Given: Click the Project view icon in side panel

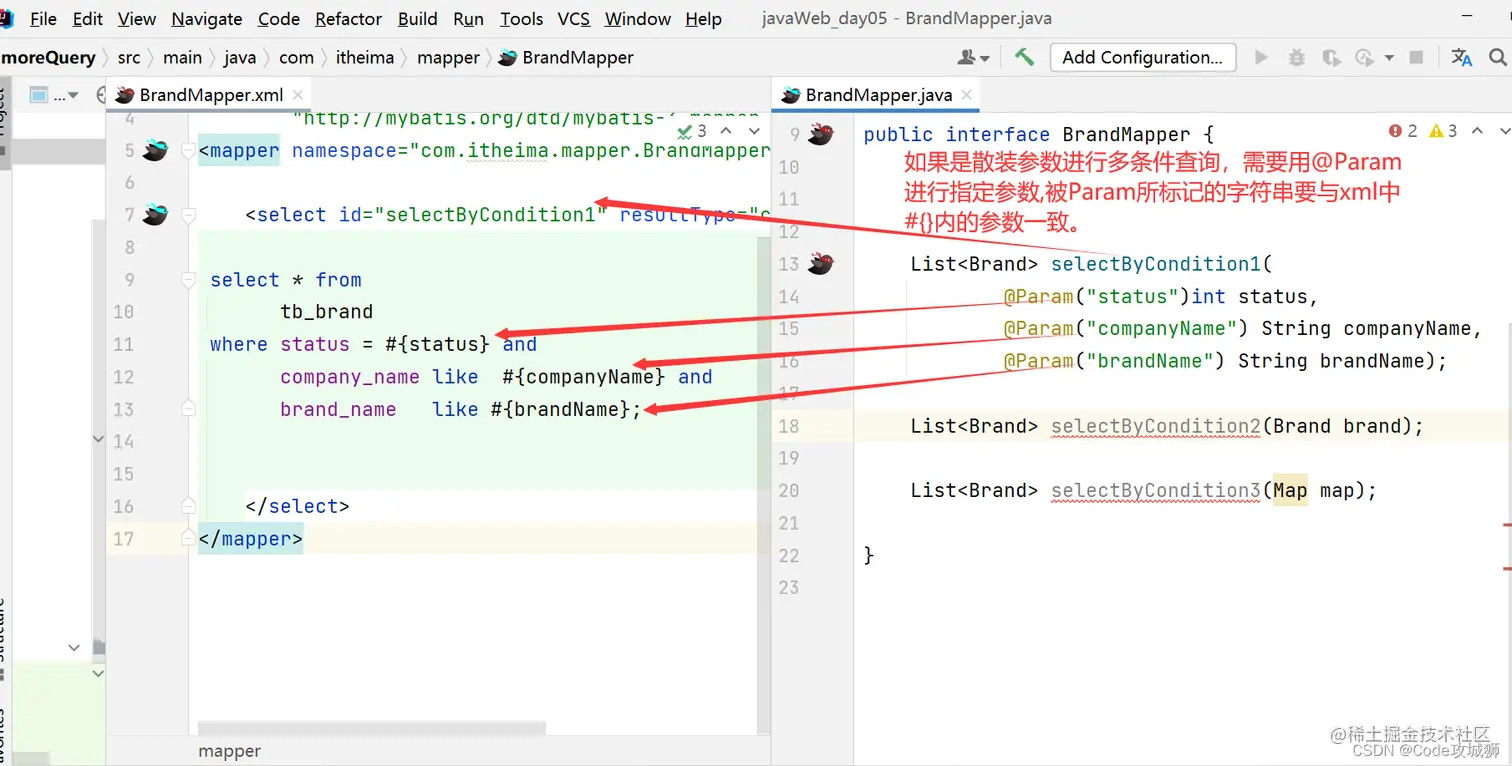Looking at the screenshot, I should [39, 96].
